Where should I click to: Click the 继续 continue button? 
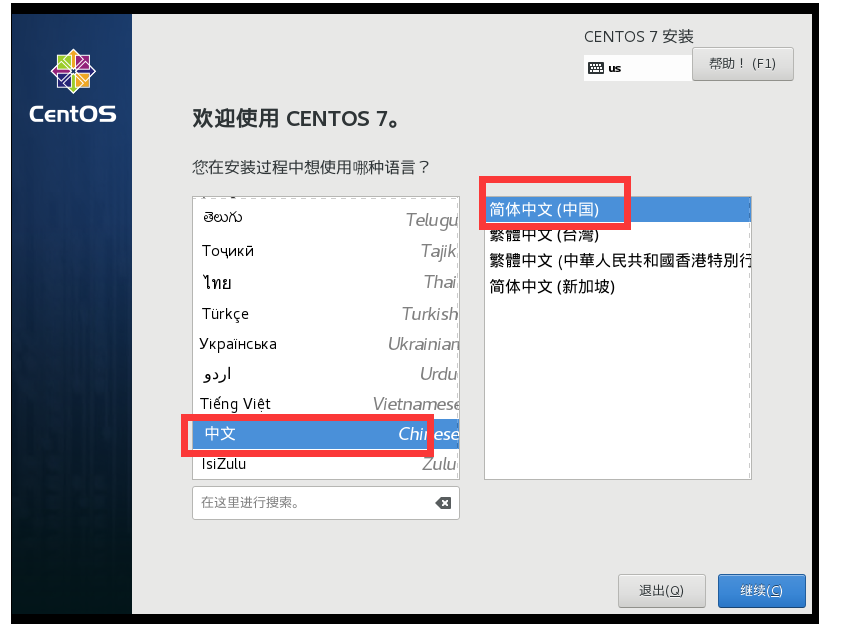pyautogui.click(x=761, y=591)
